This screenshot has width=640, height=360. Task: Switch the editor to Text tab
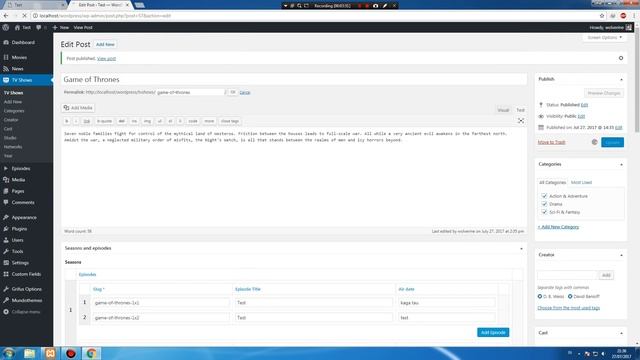coord(520,110)
